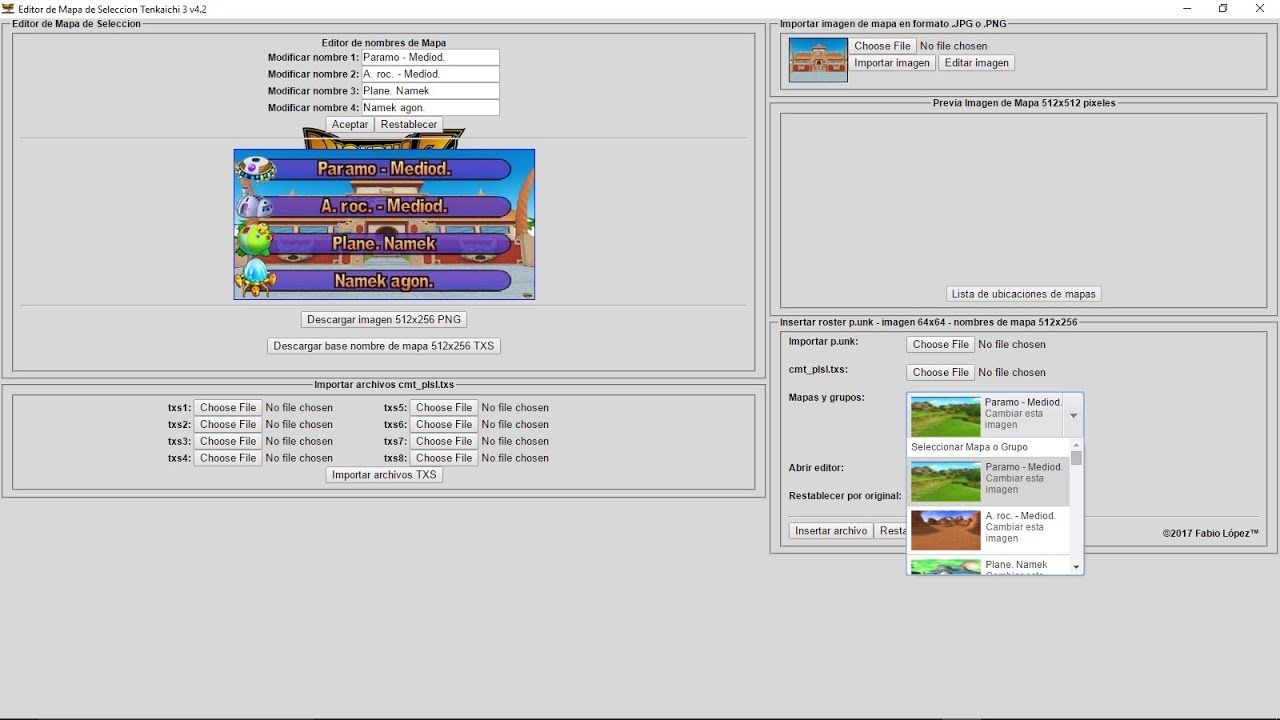This screenshot has height=720, width=1280.
Task: Choose file for txs5
Action: (444, 408)
